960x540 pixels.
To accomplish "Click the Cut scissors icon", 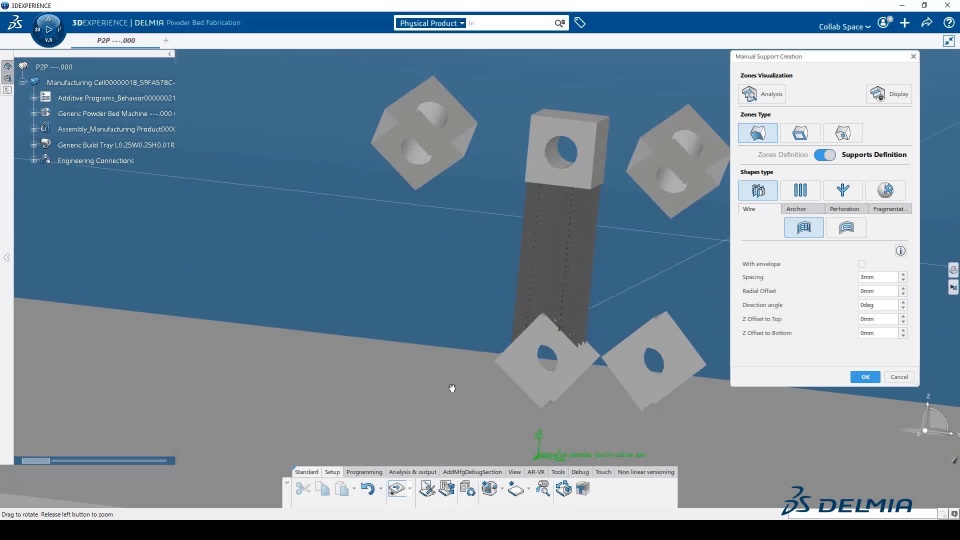I will click(302, 489).
